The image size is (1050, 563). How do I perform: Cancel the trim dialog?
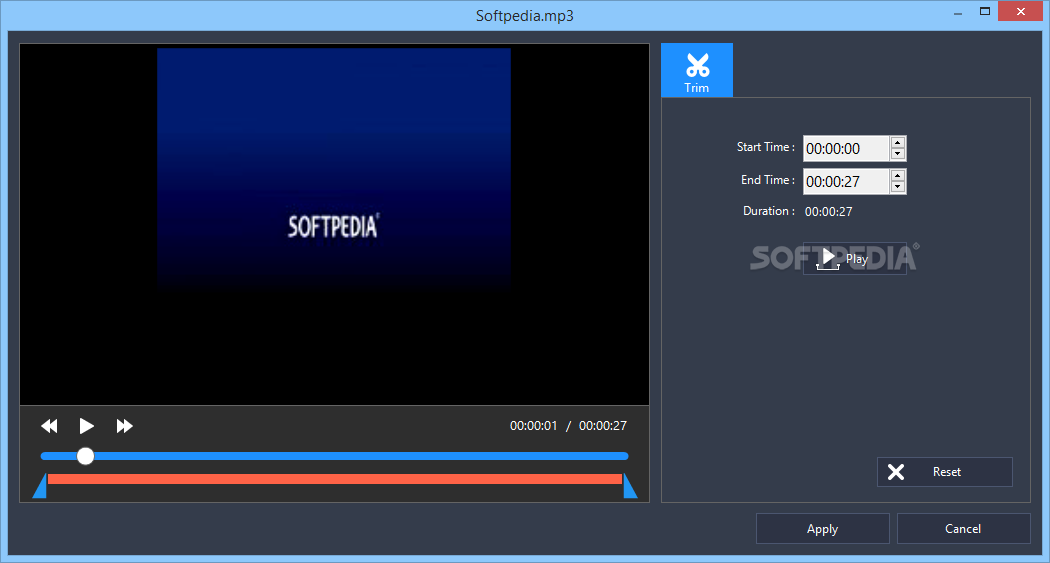pyautogui.click(x=963, y=529)
